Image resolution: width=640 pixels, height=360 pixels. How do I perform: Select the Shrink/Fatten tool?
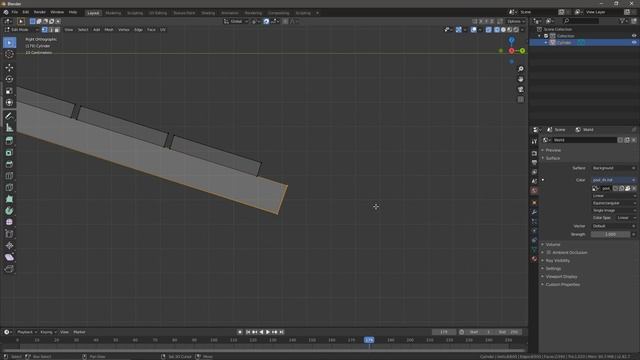tap(9, 246)
